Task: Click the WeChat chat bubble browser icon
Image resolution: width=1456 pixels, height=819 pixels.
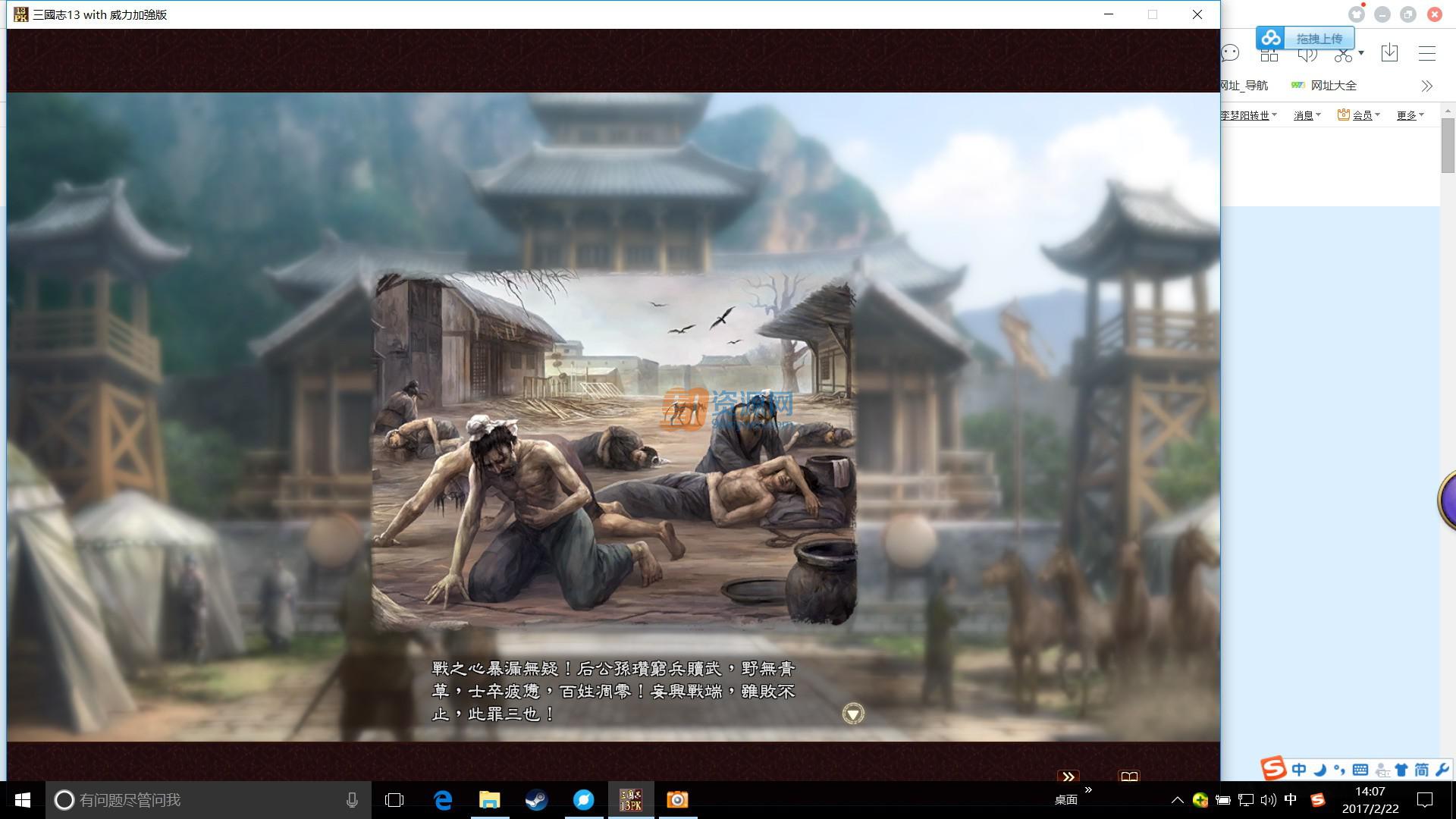Action: (x=1230, y=53)
